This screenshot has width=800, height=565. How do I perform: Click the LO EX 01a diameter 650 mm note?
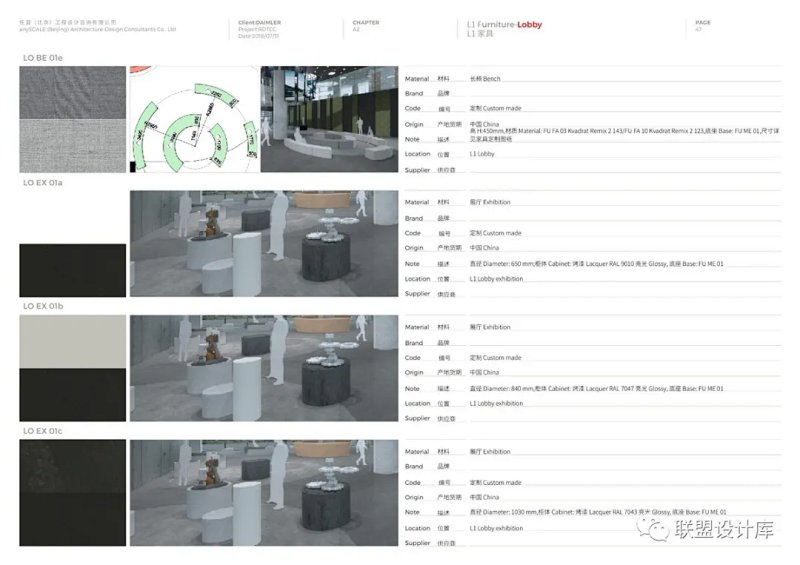pos(596,264)
